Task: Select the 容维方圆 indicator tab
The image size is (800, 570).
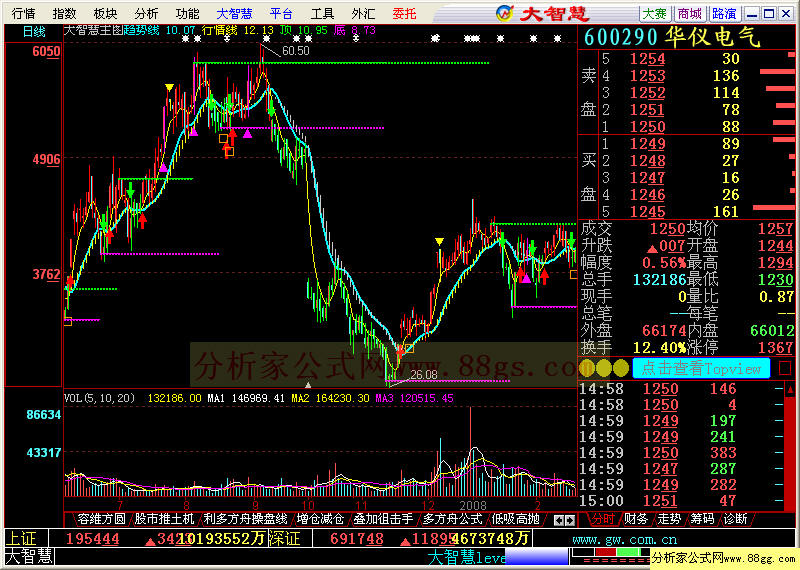Action: 101,519
